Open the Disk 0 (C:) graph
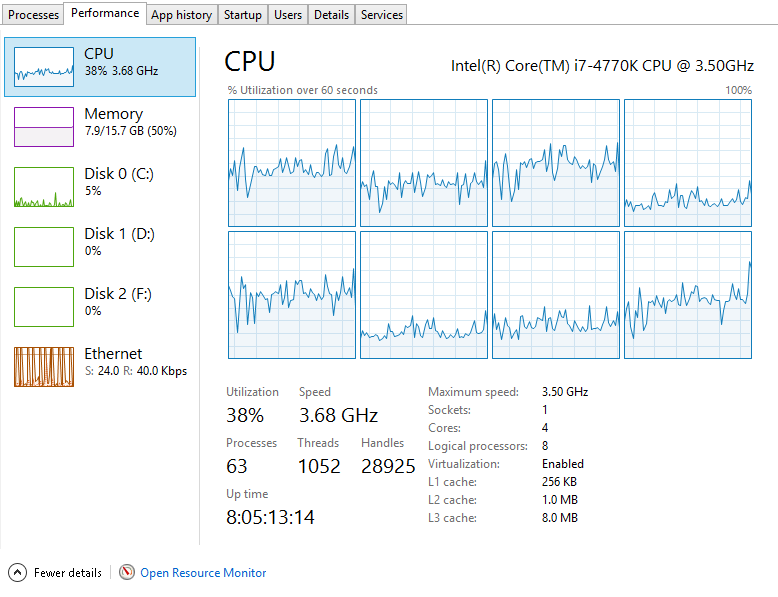 44,187
